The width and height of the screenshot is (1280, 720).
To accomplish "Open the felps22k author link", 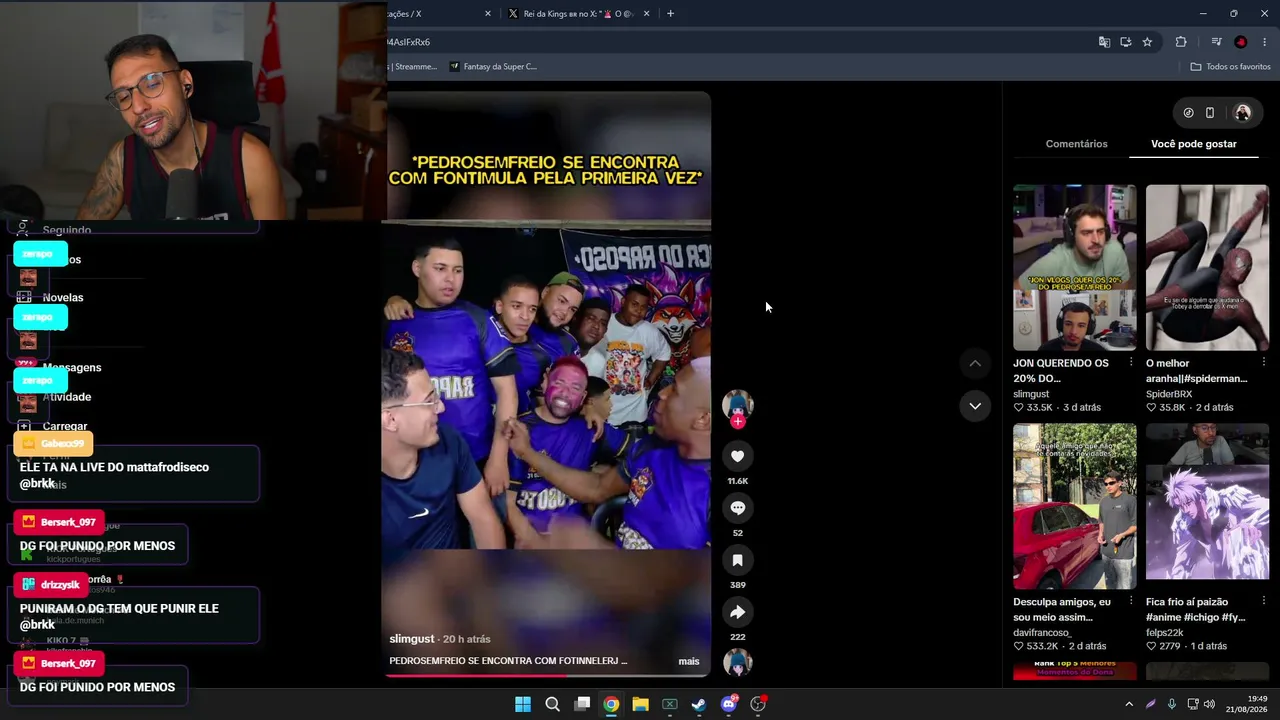I will [1165, 633].
